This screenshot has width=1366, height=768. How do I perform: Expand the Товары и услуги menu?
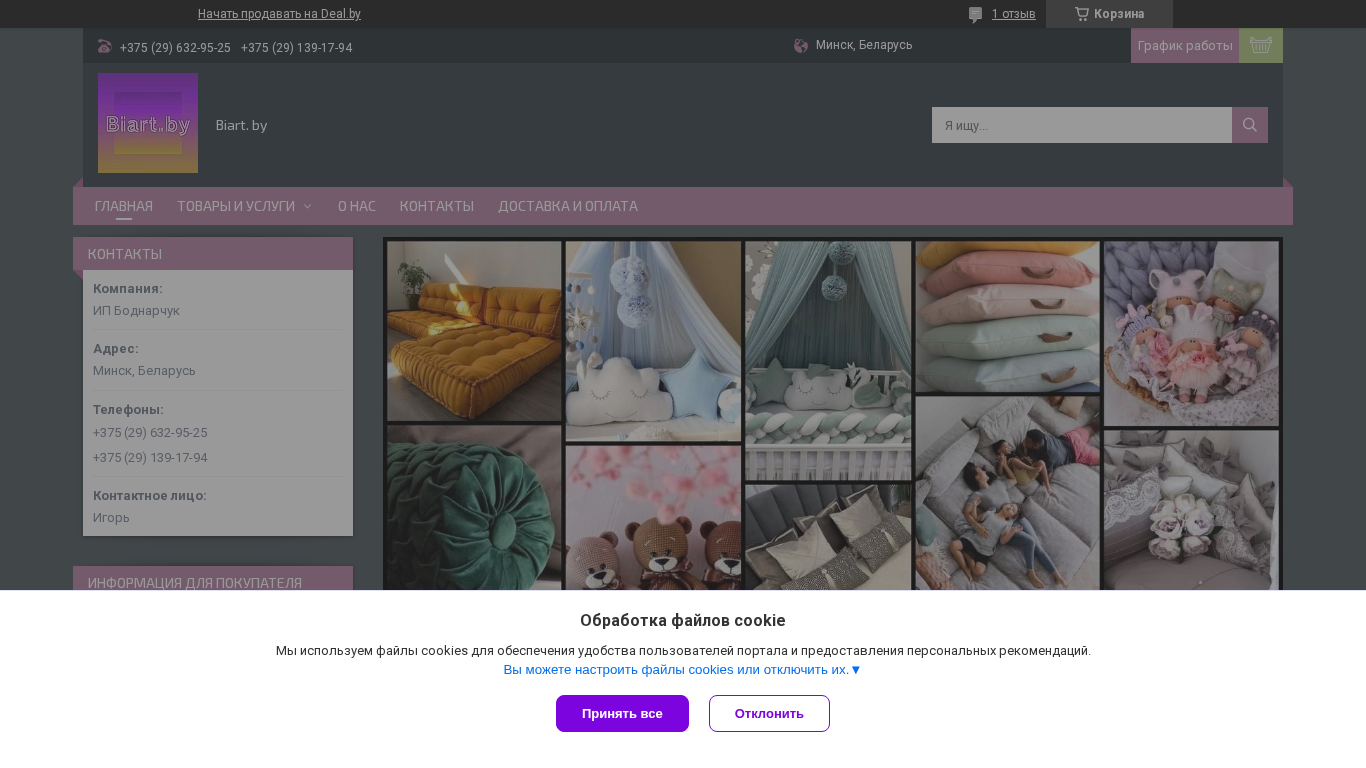[x=244, y=206]
